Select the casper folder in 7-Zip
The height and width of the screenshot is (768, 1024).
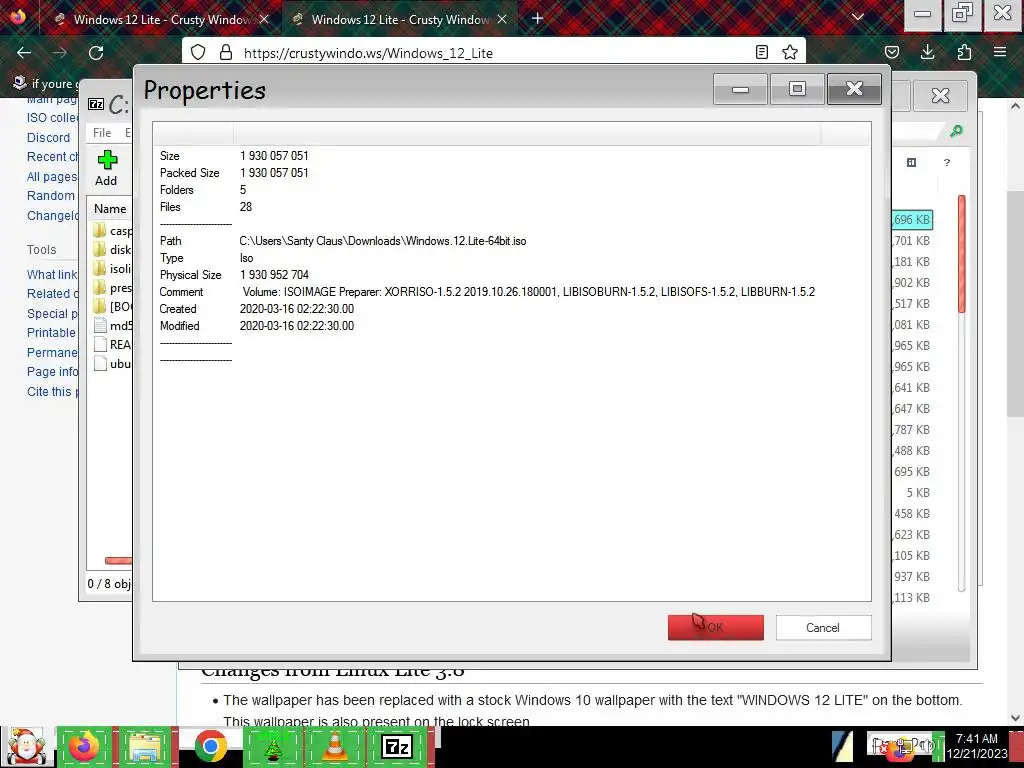point(112,231)
